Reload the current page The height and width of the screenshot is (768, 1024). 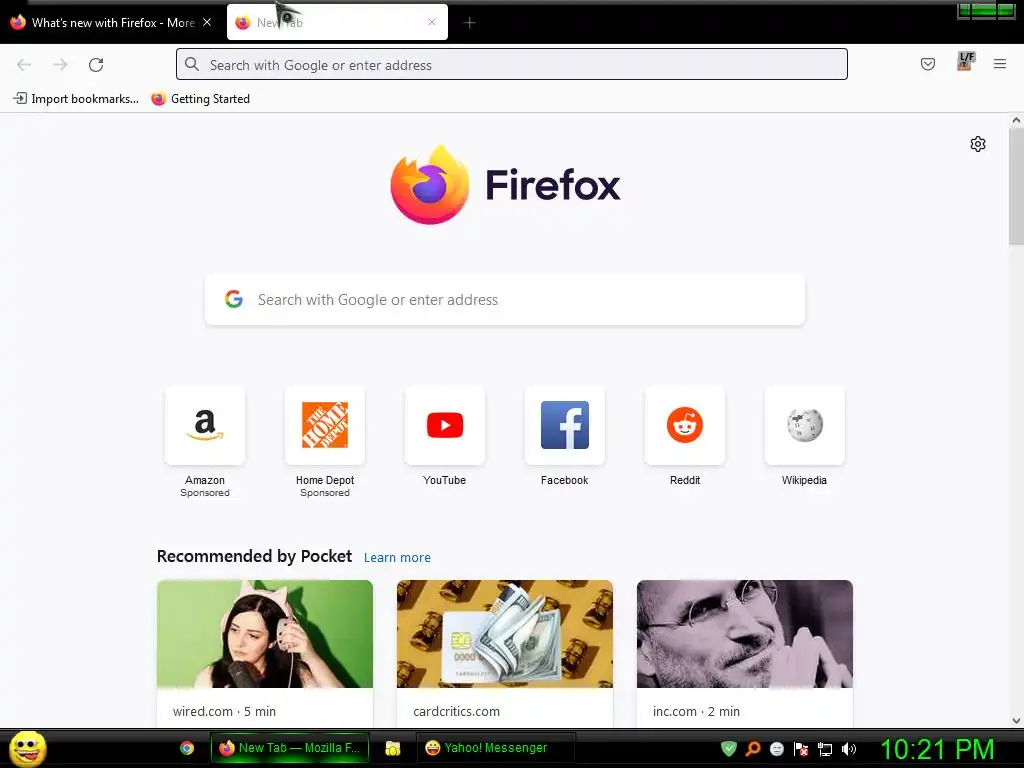pyautogui.click(x=96, y=65)
